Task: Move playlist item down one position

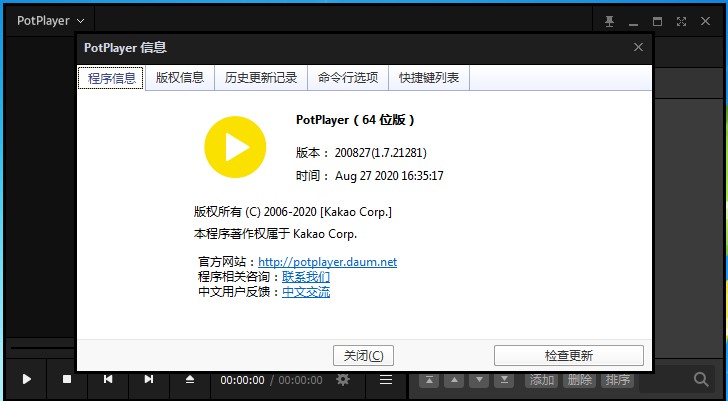Action: [x=479, y=380]
